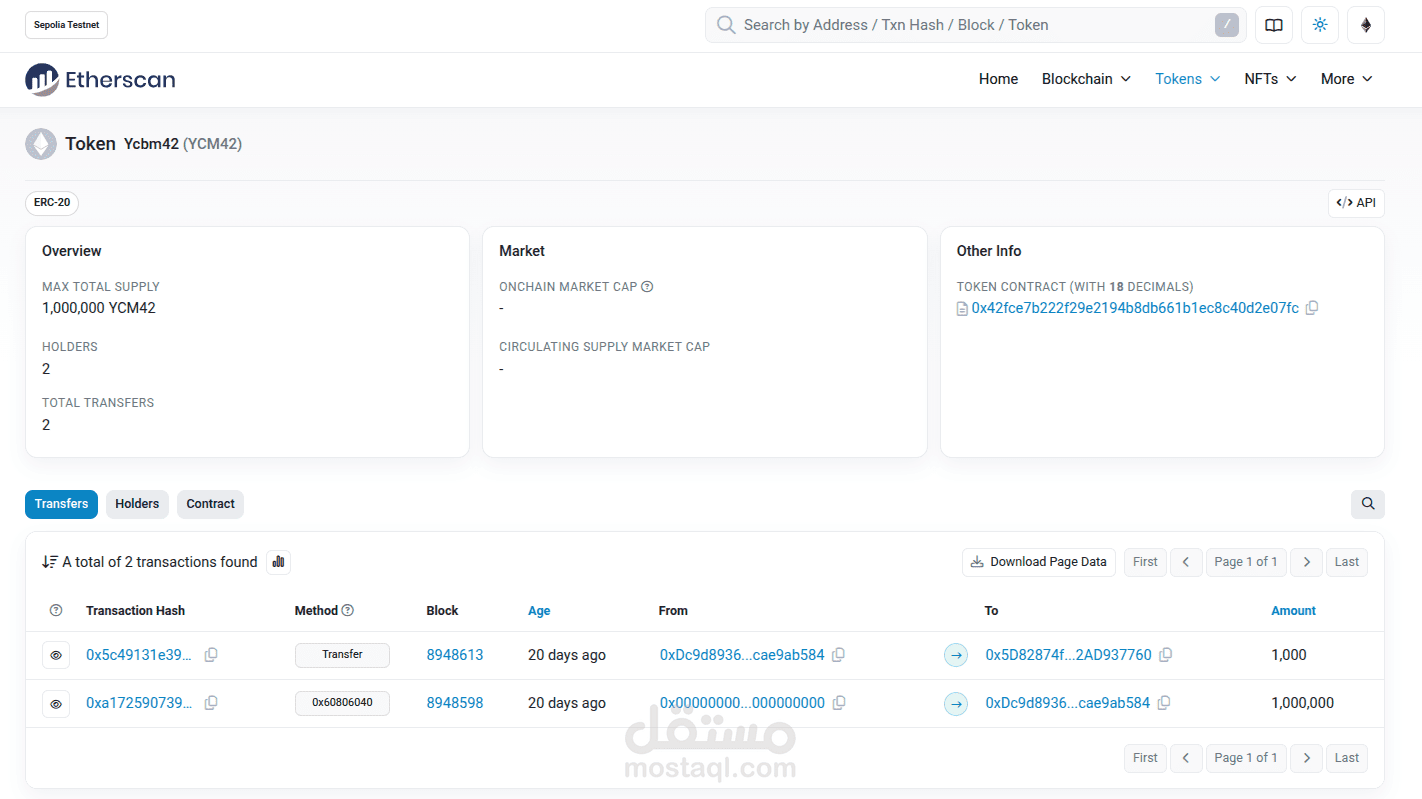The image size is (1422, 799).
Task: Copy To address in 1,000,000 row
Action: [x=1164, y=703]
